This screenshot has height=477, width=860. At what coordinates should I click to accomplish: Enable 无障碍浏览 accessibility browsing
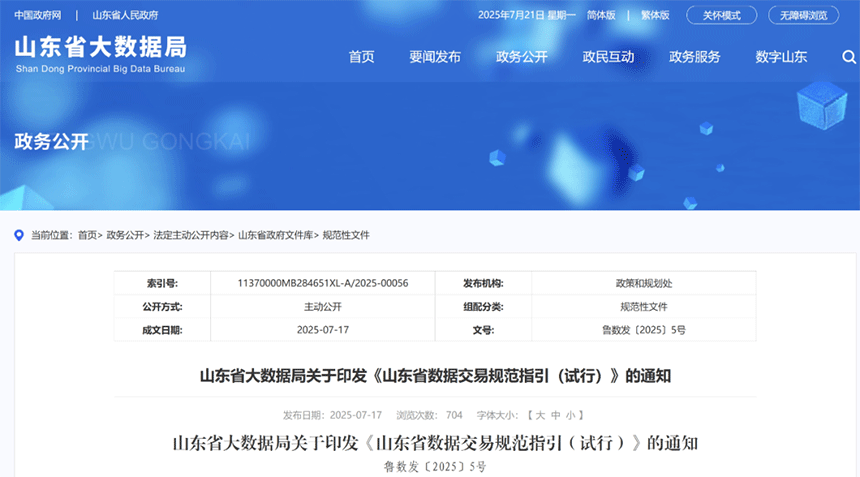pyautogui.click(x=803, y=15)
